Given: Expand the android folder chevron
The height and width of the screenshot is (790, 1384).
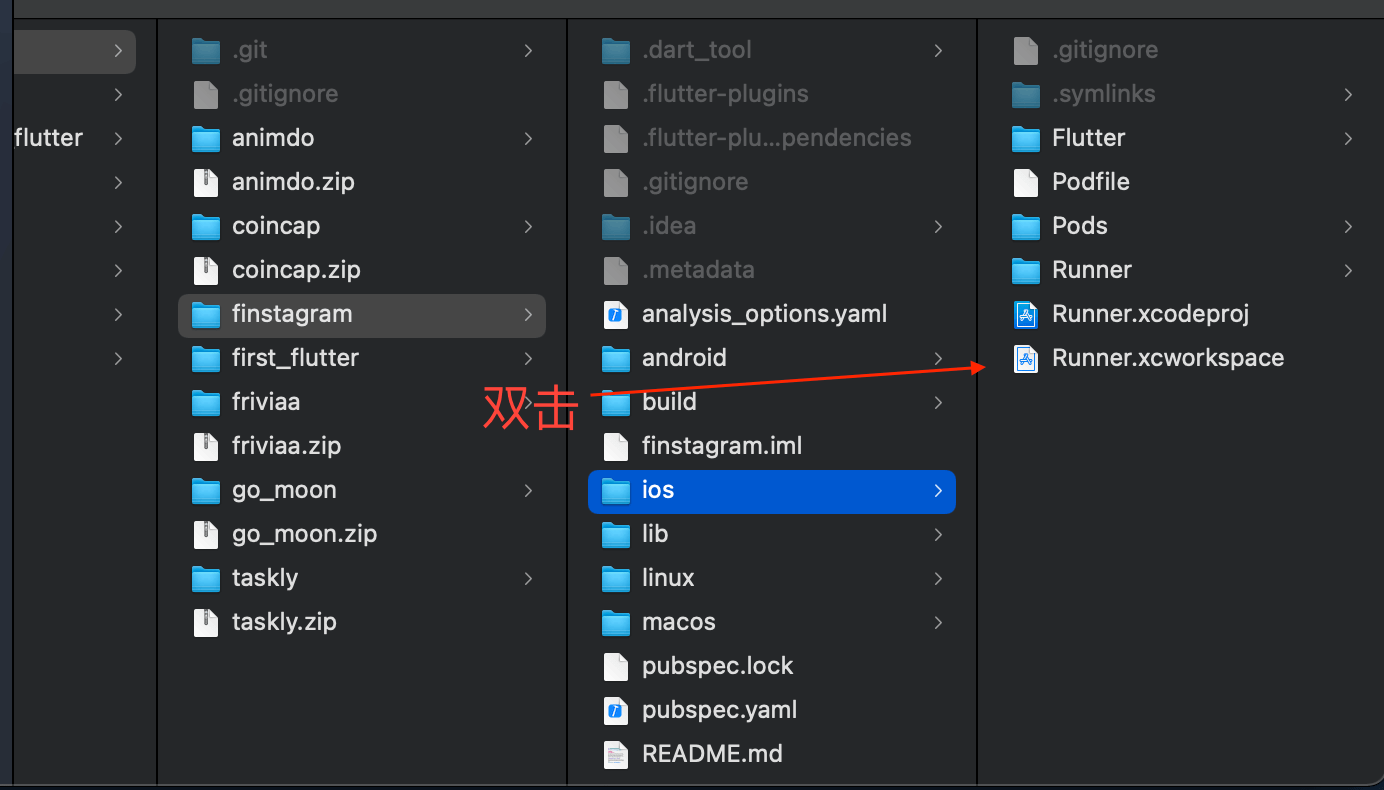Looking at the screenshot, I should click(938, 358).
